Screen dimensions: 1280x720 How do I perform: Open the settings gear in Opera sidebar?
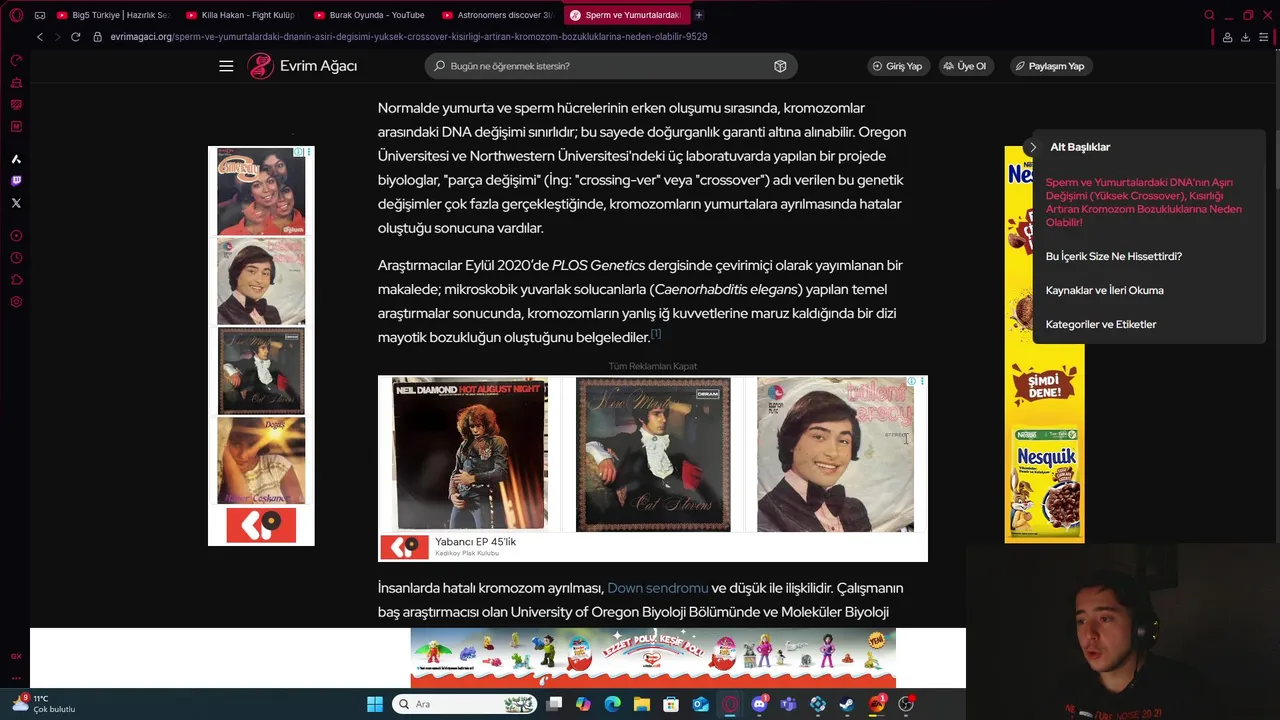(16, 302)
